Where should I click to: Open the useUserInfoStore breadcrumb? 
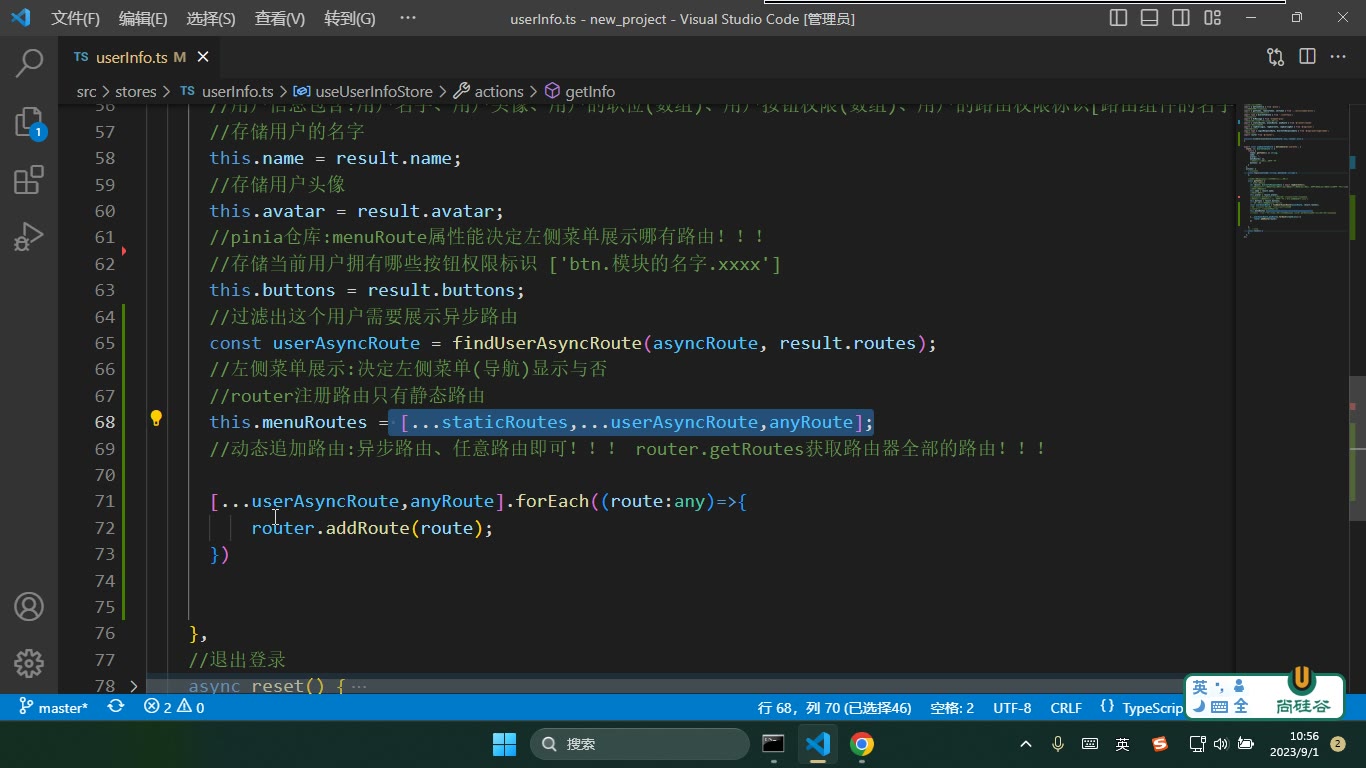(x=363, y=91)
